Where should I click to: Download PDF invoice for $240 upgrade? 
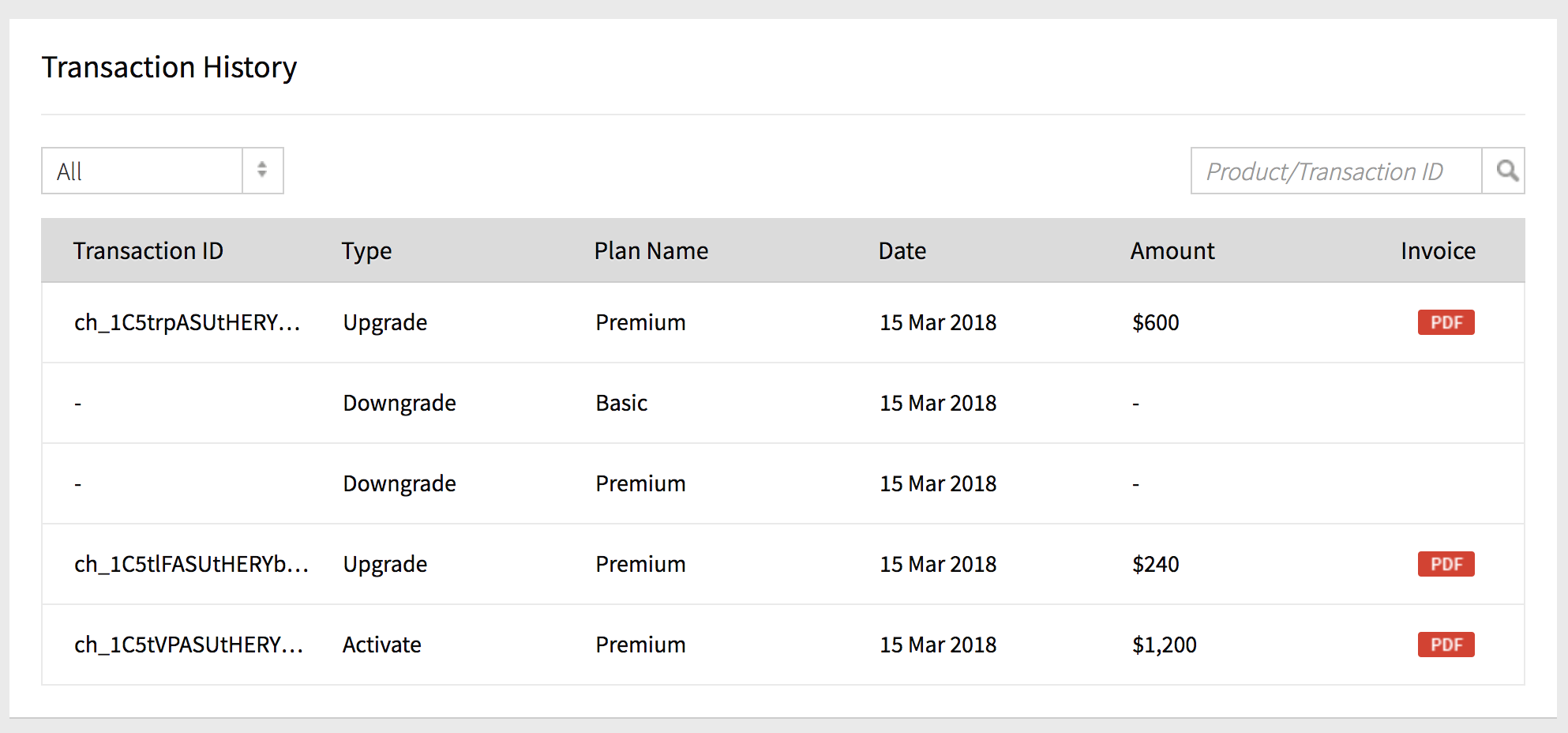pos(1446,564)
